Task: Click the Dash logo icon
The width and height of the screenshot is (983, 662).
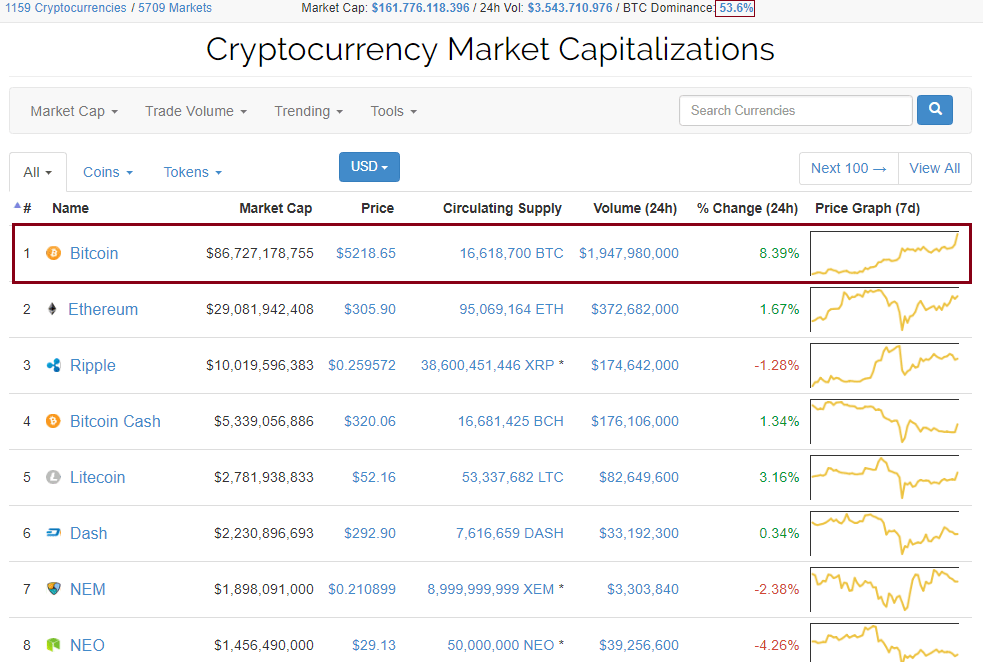Action: [54, 533]
